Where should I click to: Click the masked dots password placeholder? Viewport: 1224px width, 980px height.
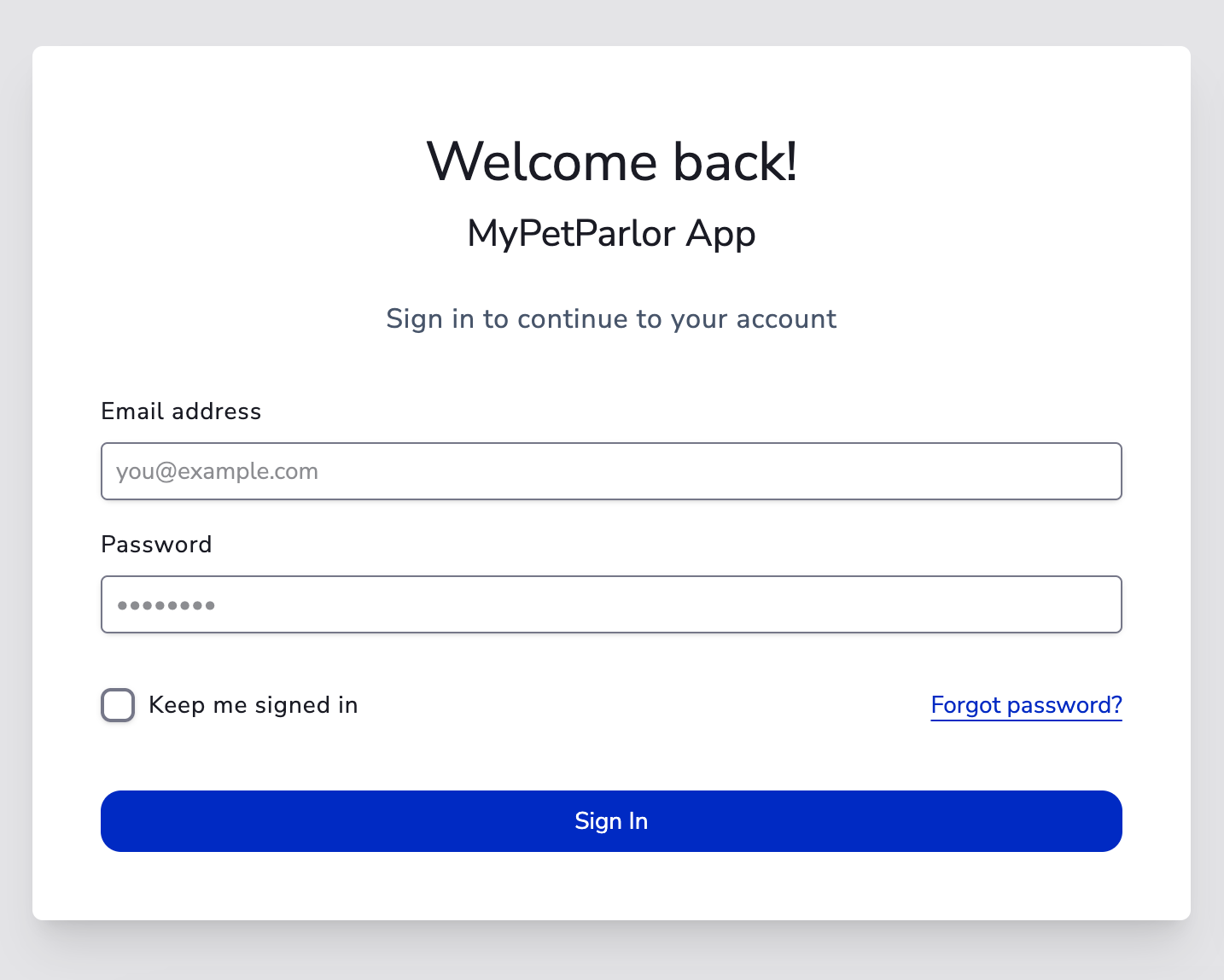point(166,605)
